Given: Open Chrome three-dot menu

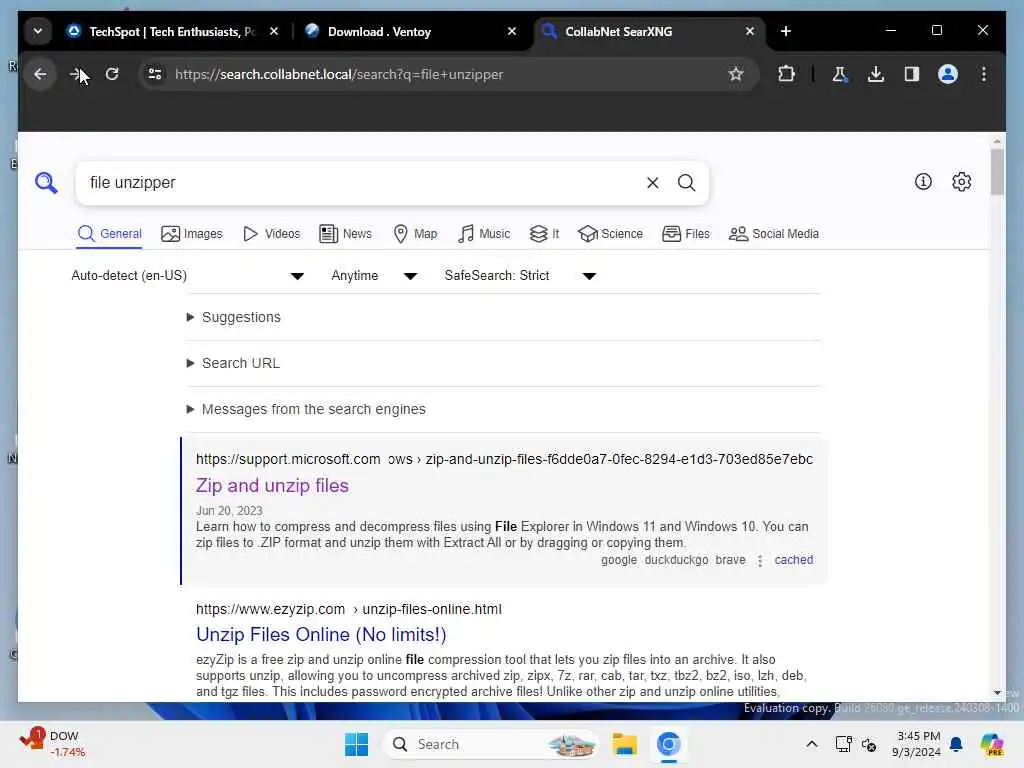Looking at the screenshot, I should click(984, 74).
